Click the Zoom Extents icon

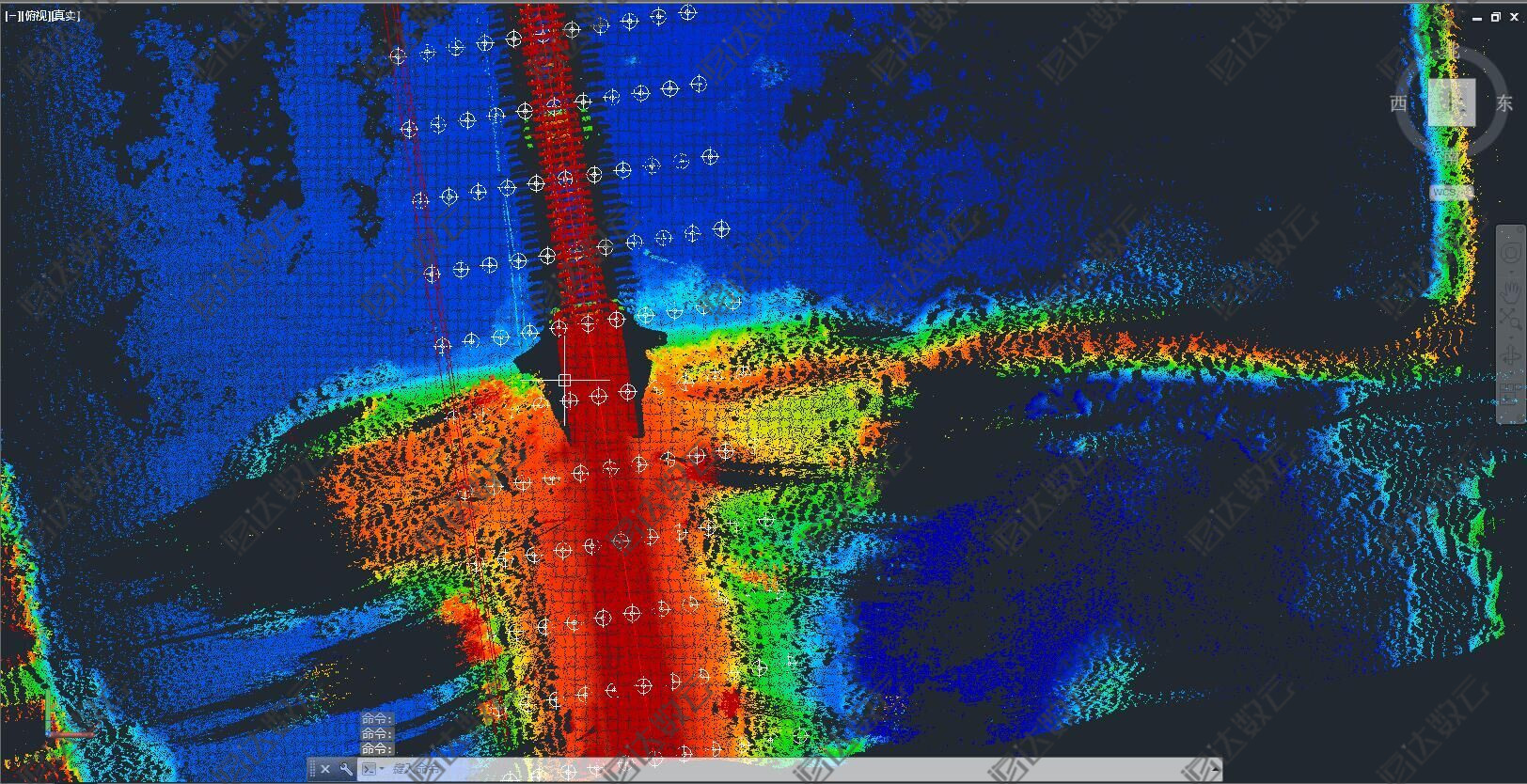point(1511,318)
